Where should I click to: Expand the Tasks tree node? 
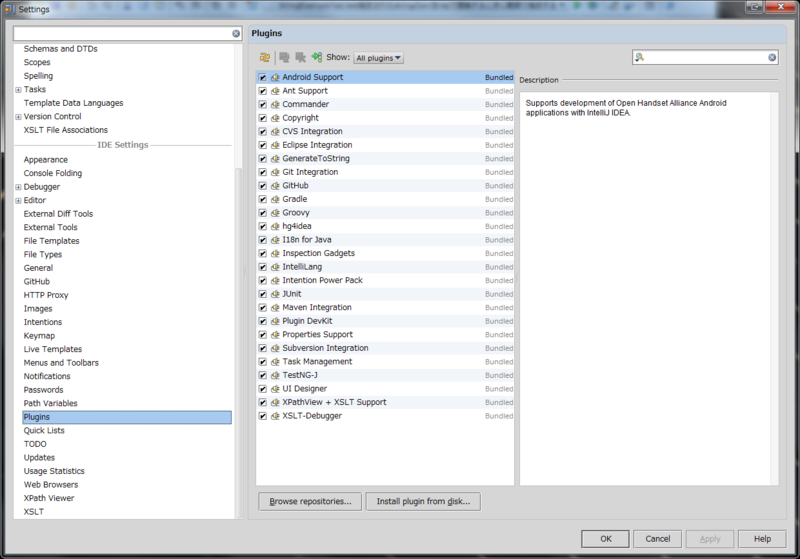(x=18, y=90)
